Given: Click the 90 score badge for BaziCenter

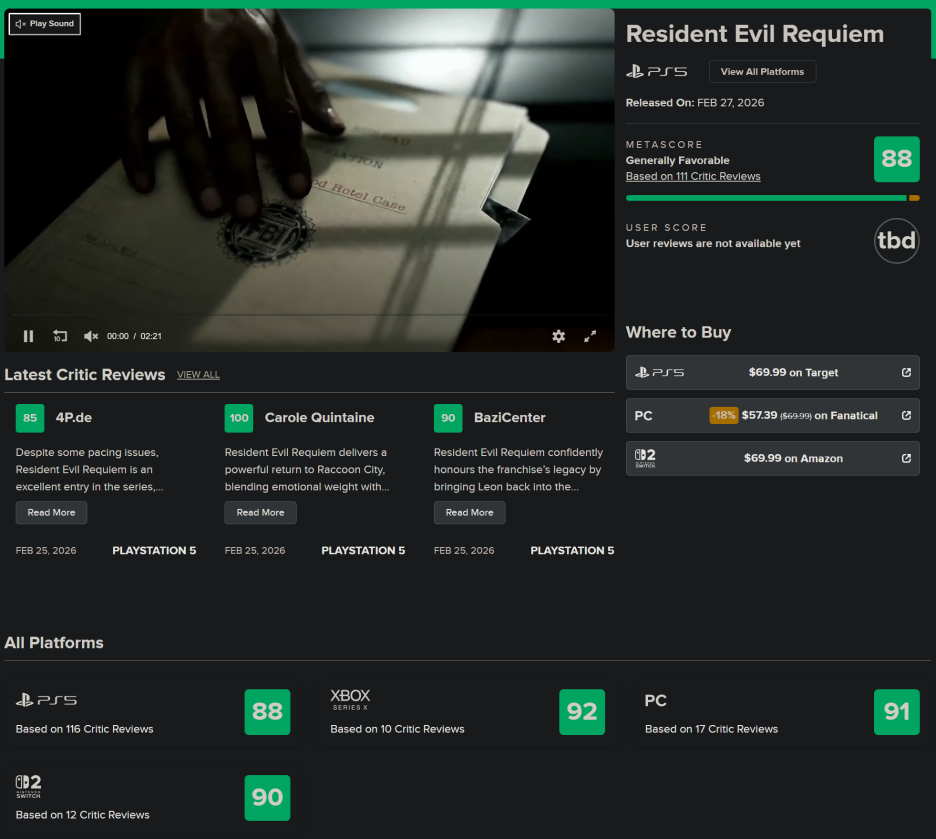Looking at the screenshot, I should [x=448, y=418].
